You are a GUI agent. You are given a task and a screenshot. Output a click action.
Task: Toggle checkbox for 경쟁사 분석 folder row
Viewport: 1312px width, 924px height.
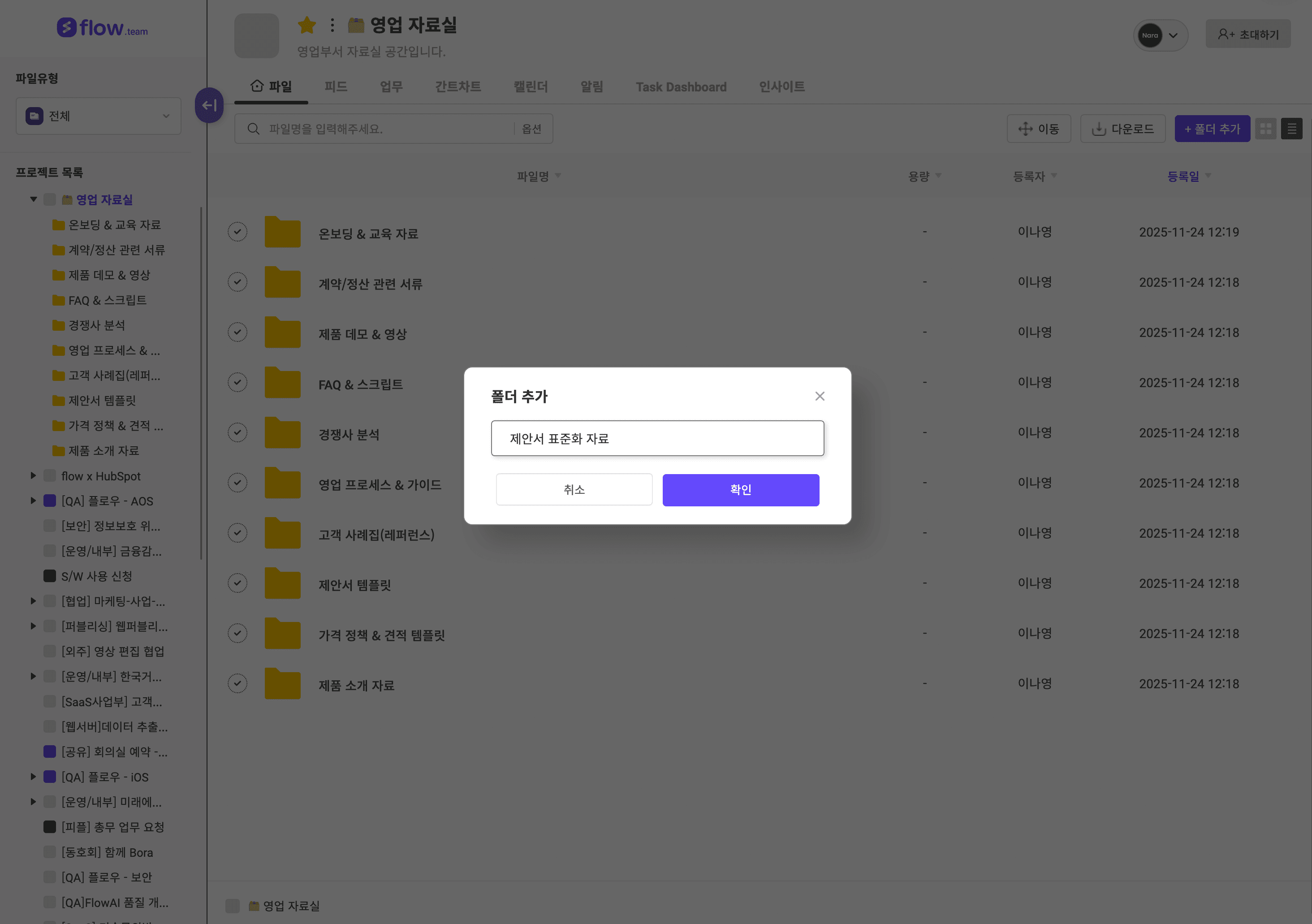click(x=238, y=432)
